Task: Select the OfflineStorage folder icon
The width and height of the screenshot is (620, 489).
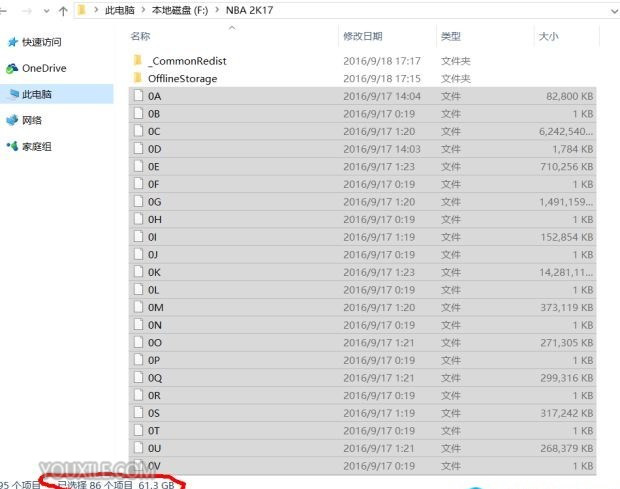Action: coord(138,78)
